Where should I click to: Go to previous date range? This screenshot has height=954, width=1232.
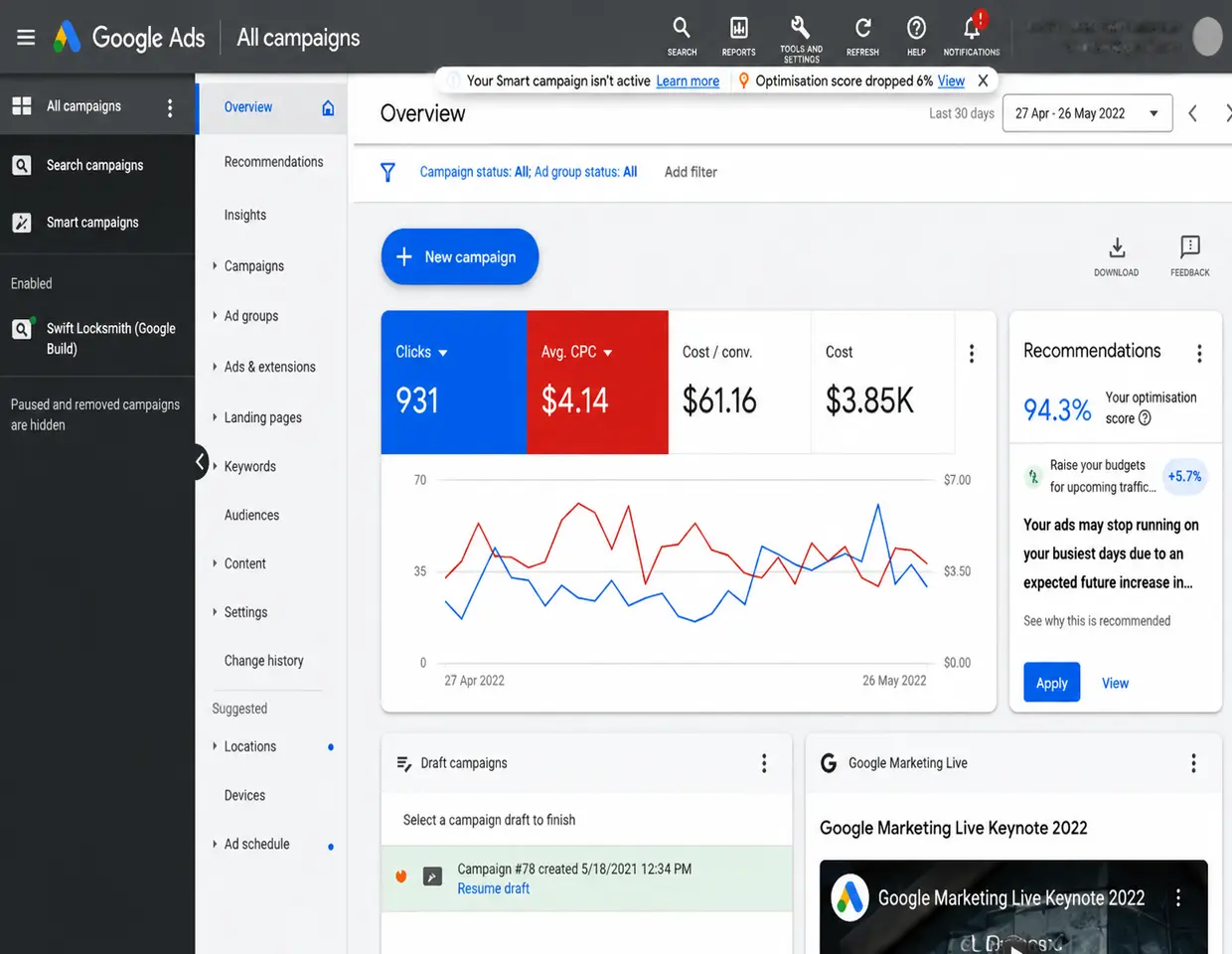(x=1193, y=113)
